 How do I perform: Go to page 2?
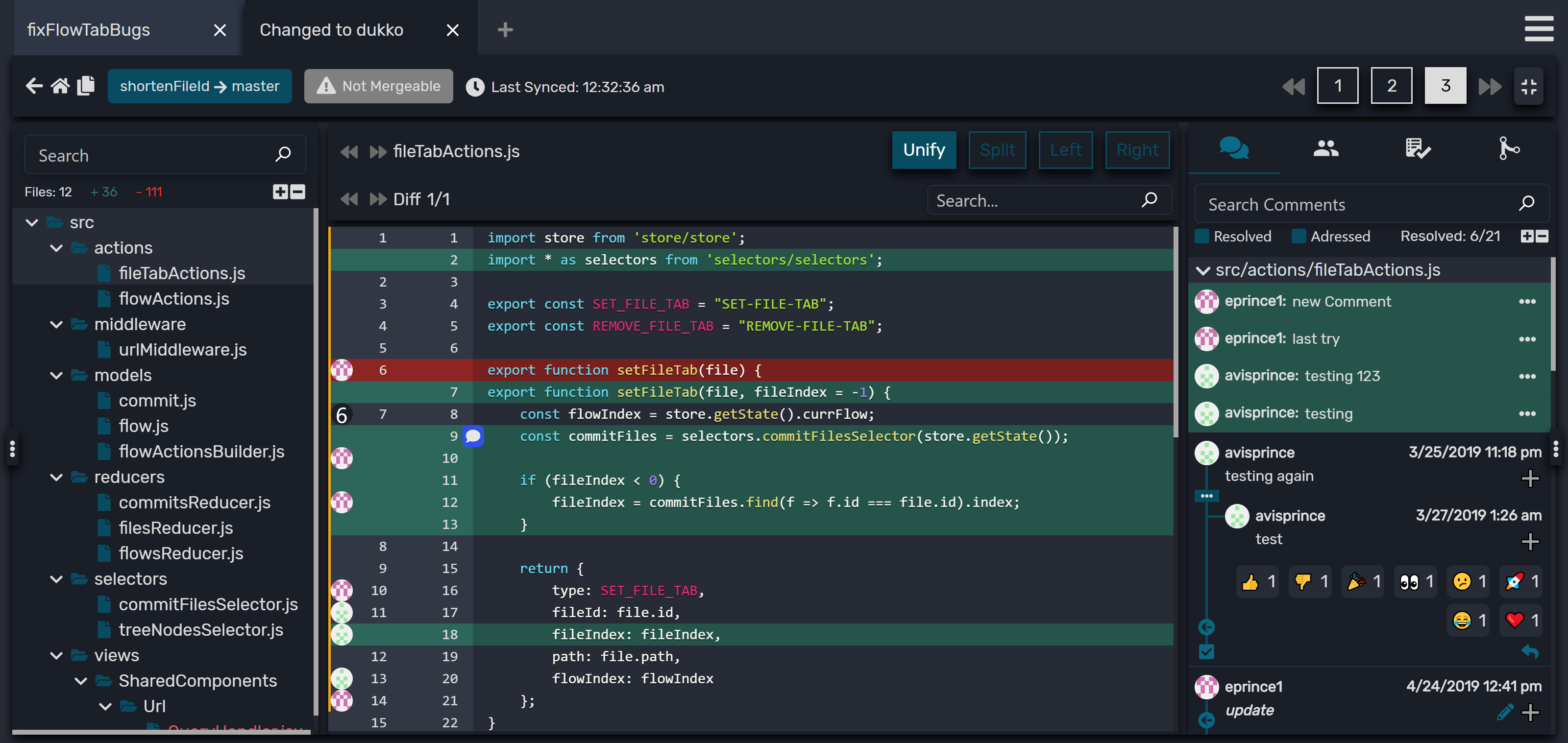tap(1391, 86)
